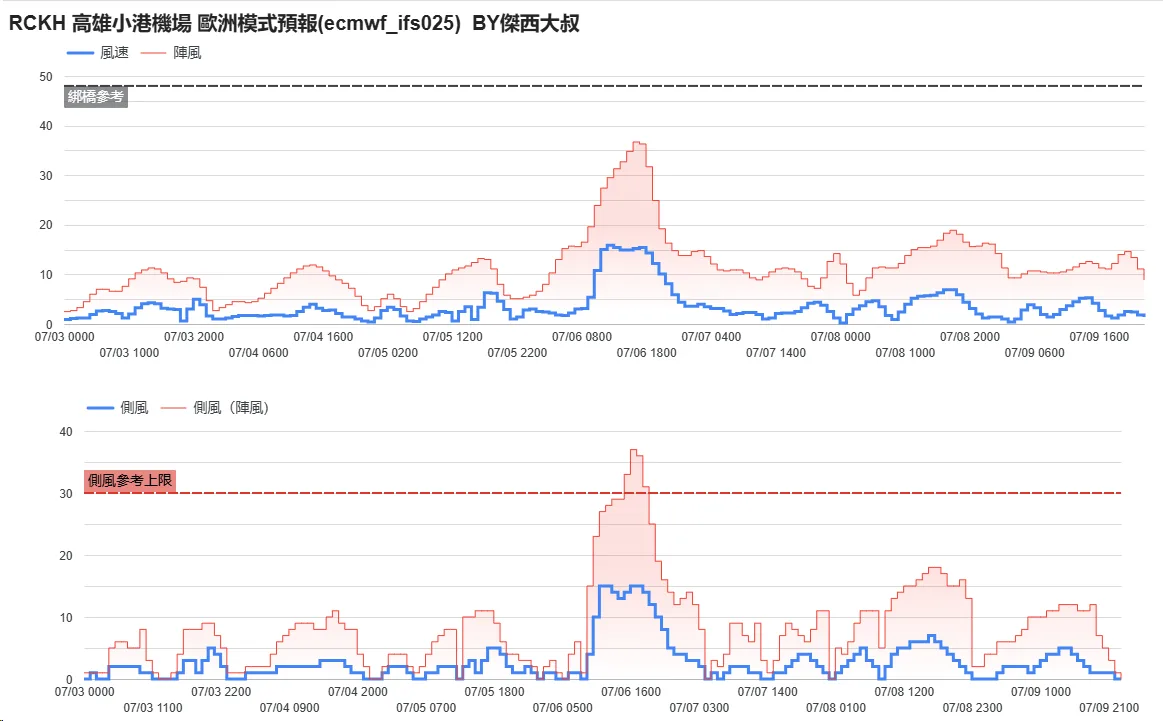1163x721 pixels.
Task: Select top chart x-axis label 07/03 2000
Action: tap(194, 337)
